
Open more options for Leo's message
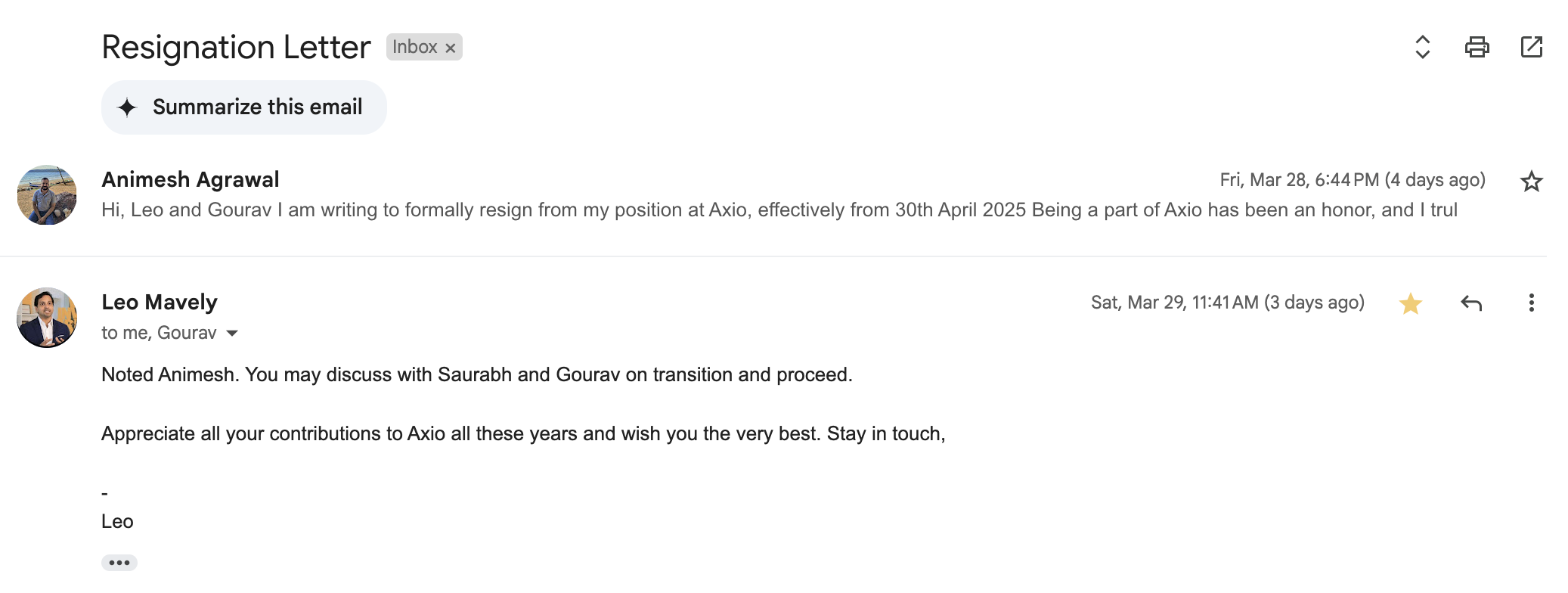(1531, 303)
